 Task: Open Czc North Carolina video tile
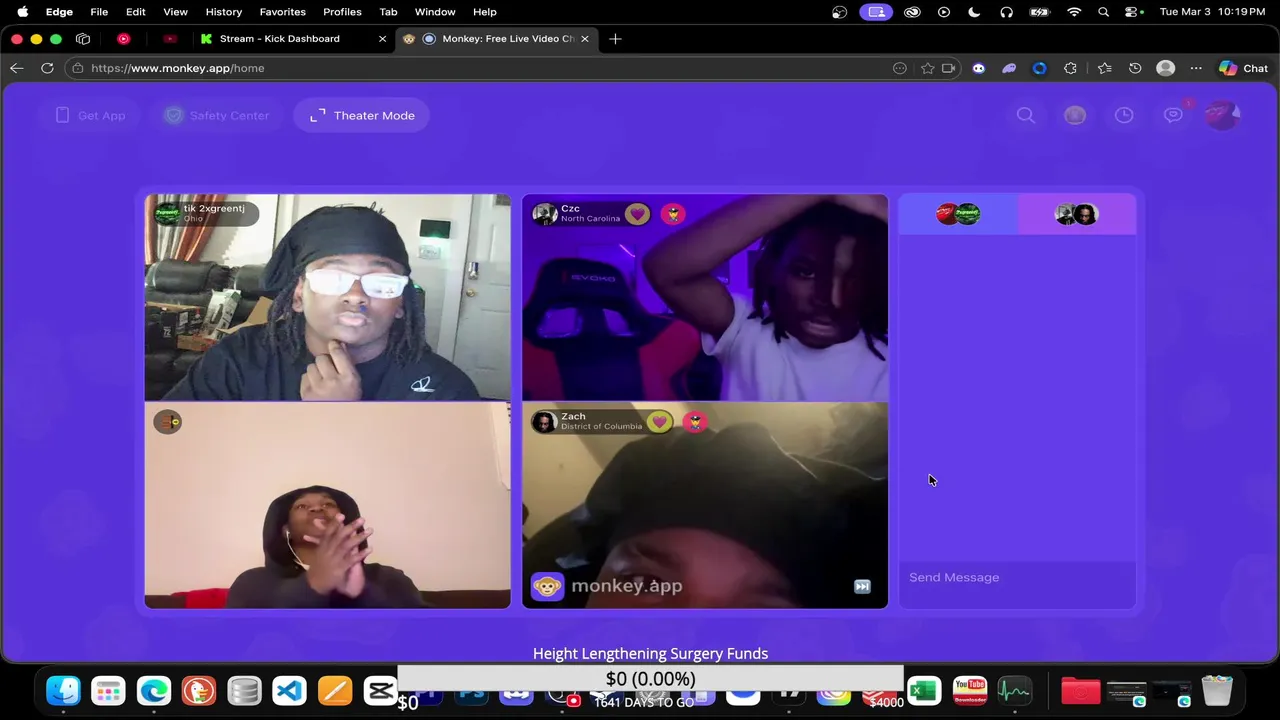705,298
